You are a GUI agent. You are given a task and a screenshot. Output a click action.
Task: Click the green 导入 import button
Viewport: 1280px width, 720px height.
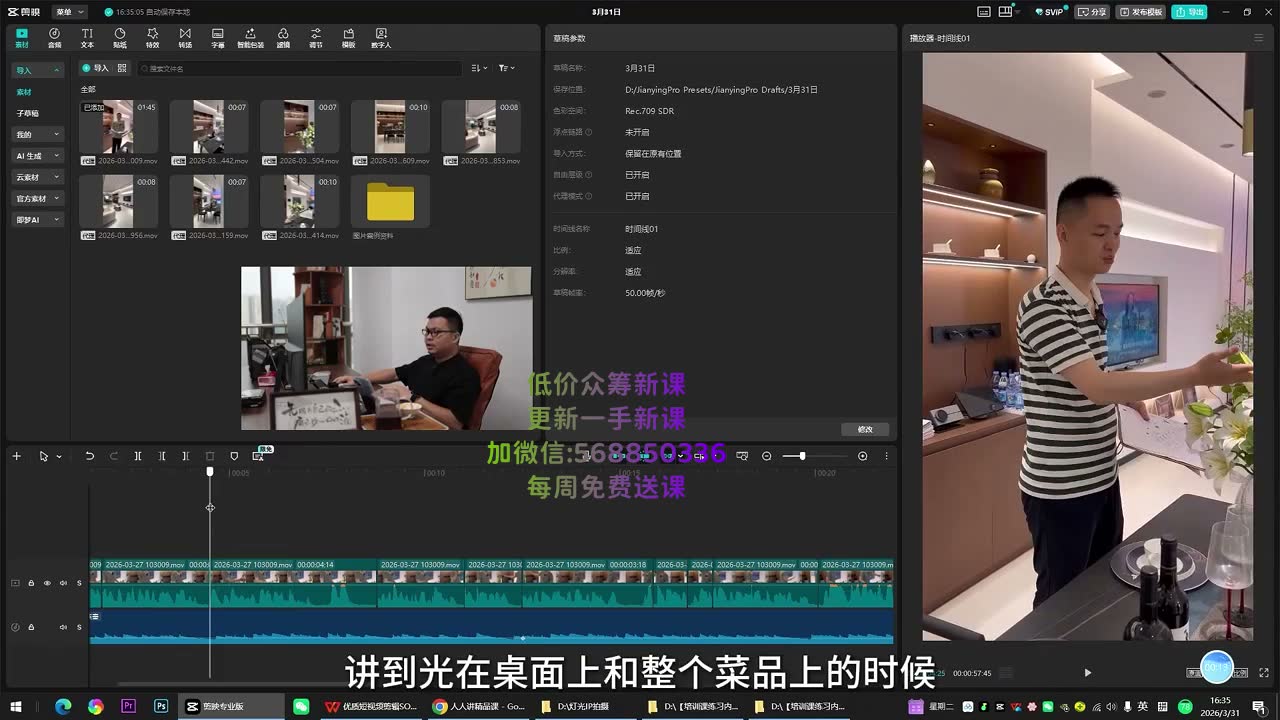pos(96,68)
